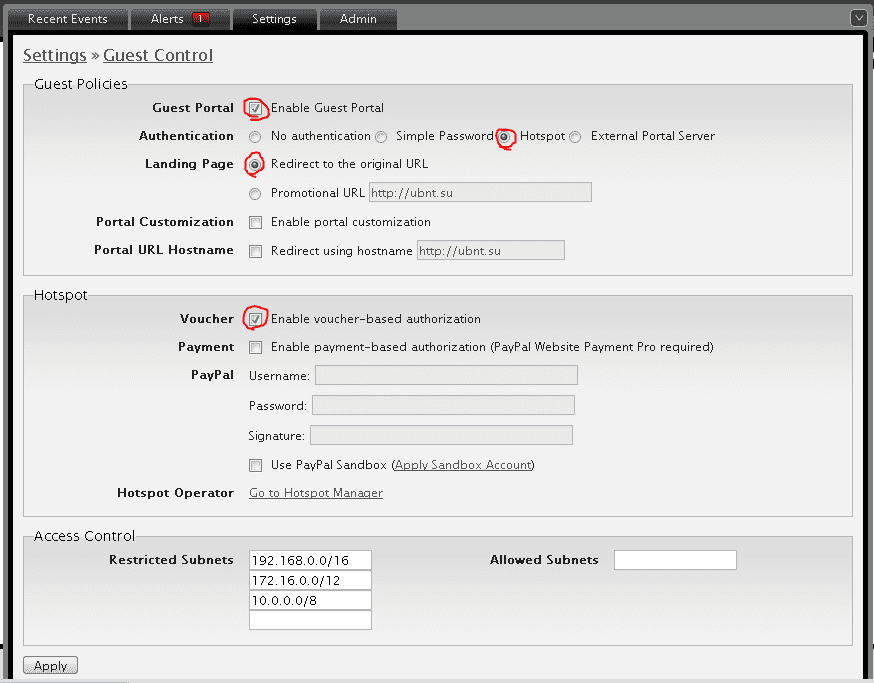Open the Recent Events tab

(x=67, y=19)
